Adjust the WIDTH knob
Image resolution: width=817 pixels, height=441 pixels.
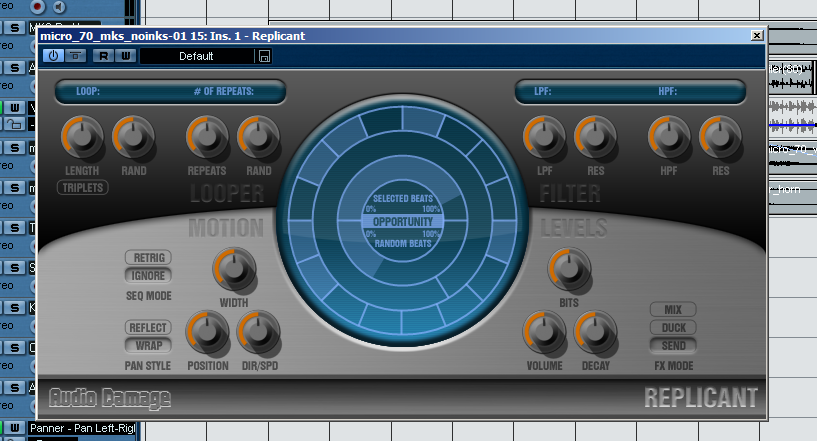click(234, 269)
